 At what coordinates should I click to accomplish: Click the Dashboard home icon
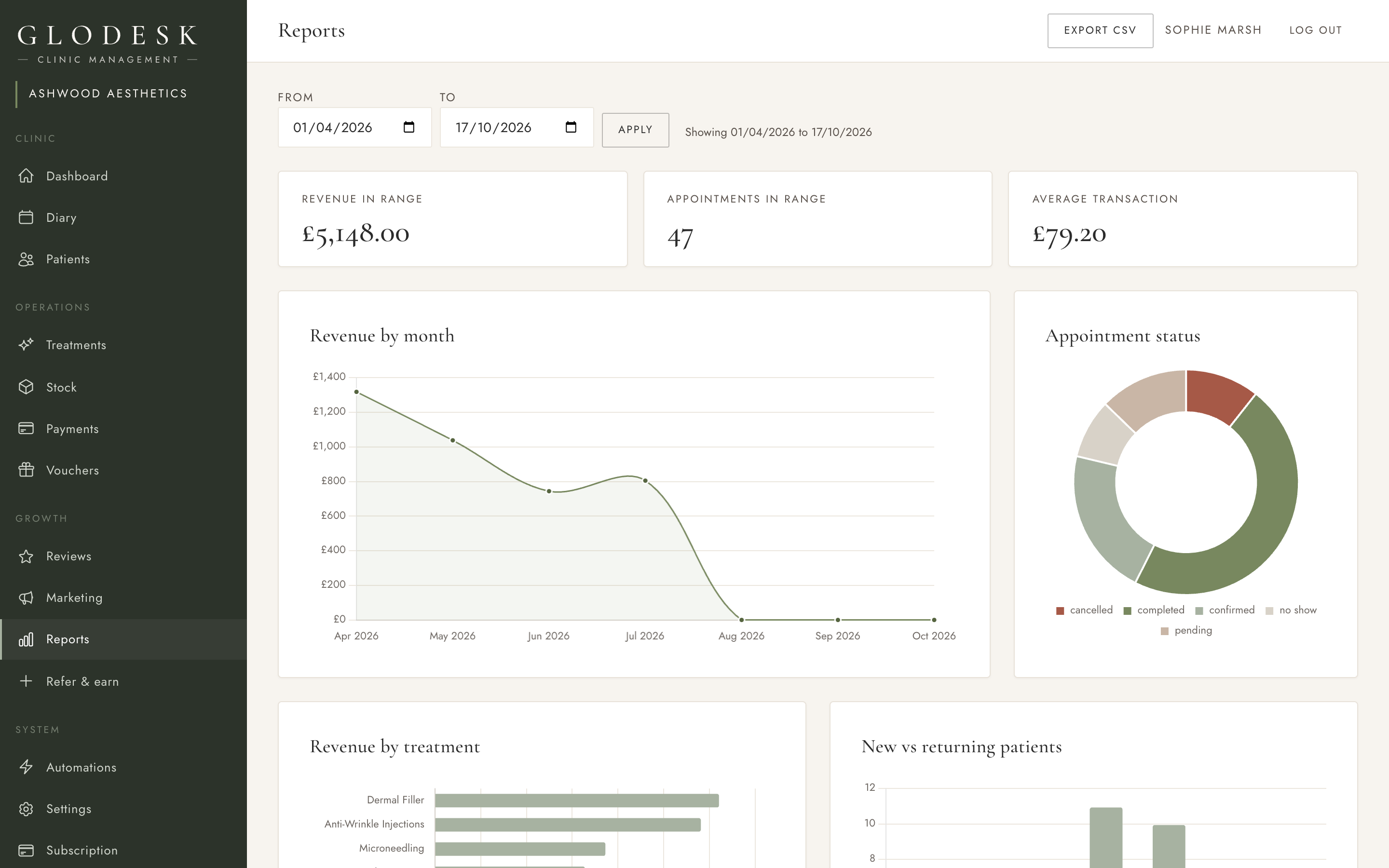[x=26, y=176]
